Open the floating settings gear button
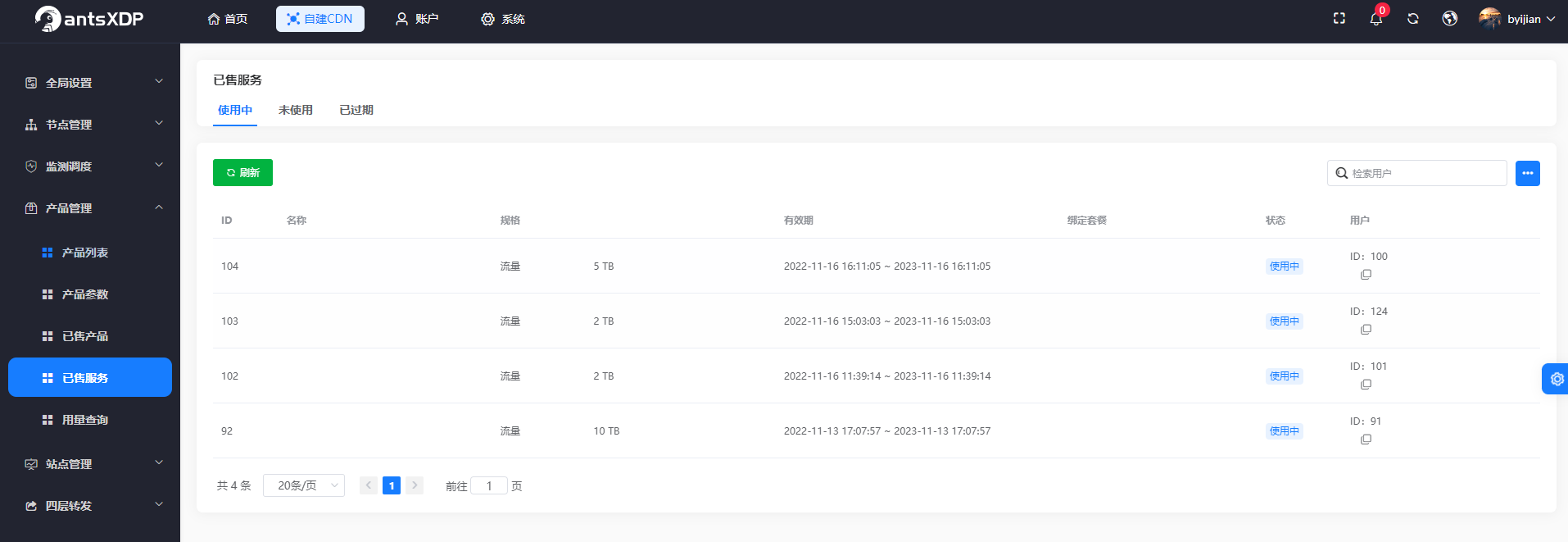 point(1556,379)
